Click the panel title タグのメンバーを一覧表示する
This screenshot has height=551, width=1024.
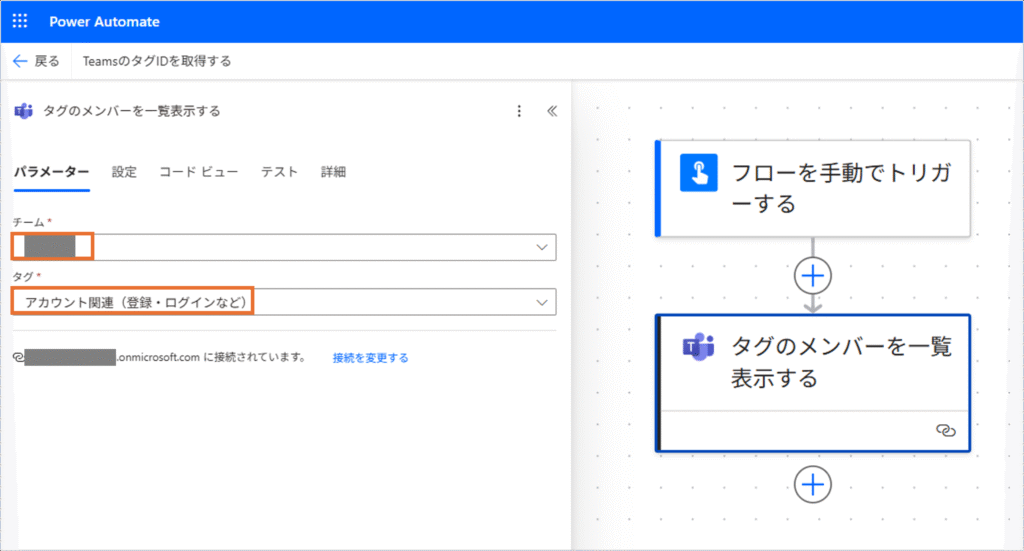(x=132, y=111)
